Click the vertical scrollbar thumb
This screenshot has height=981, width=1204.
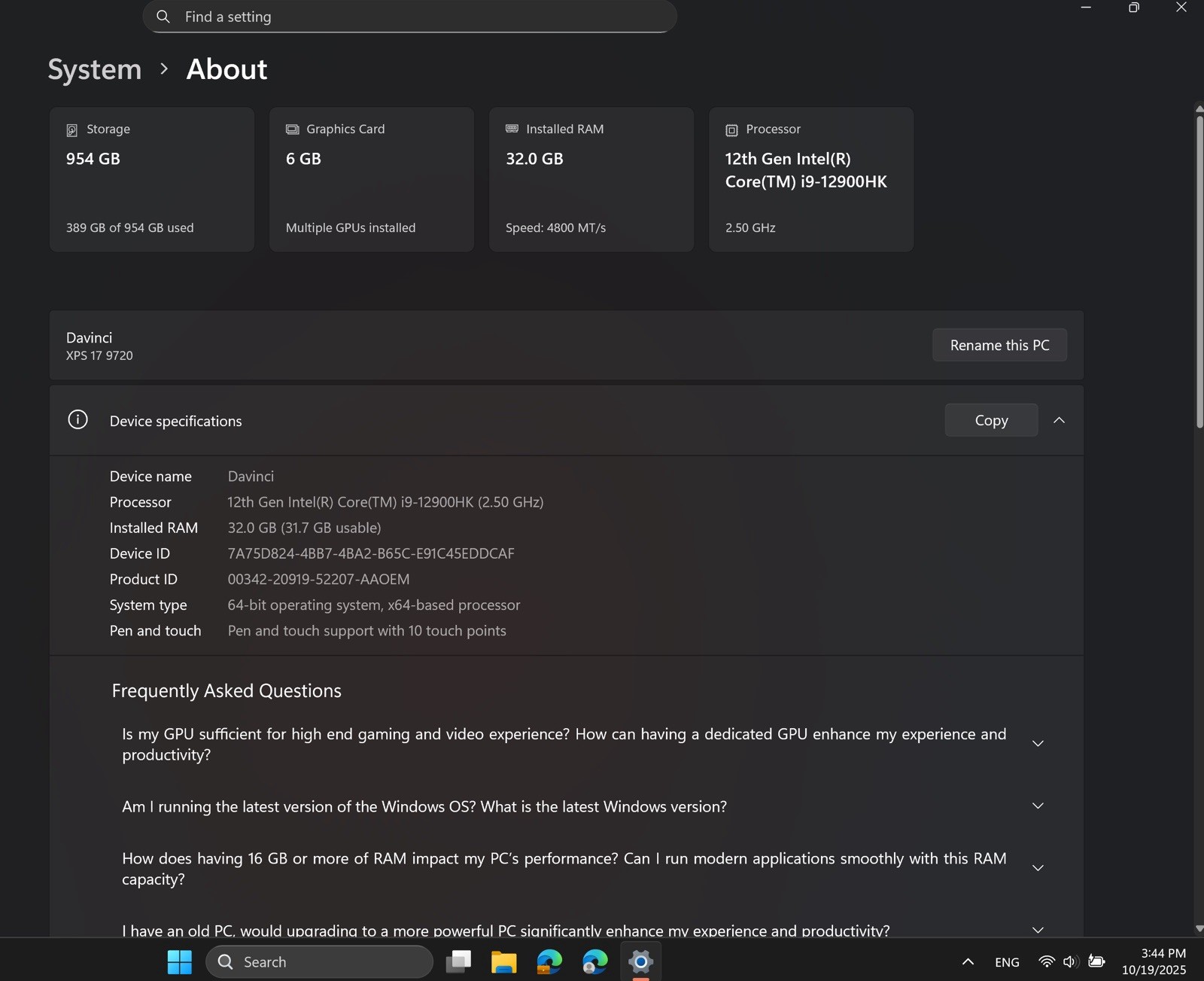(1199, 271)
